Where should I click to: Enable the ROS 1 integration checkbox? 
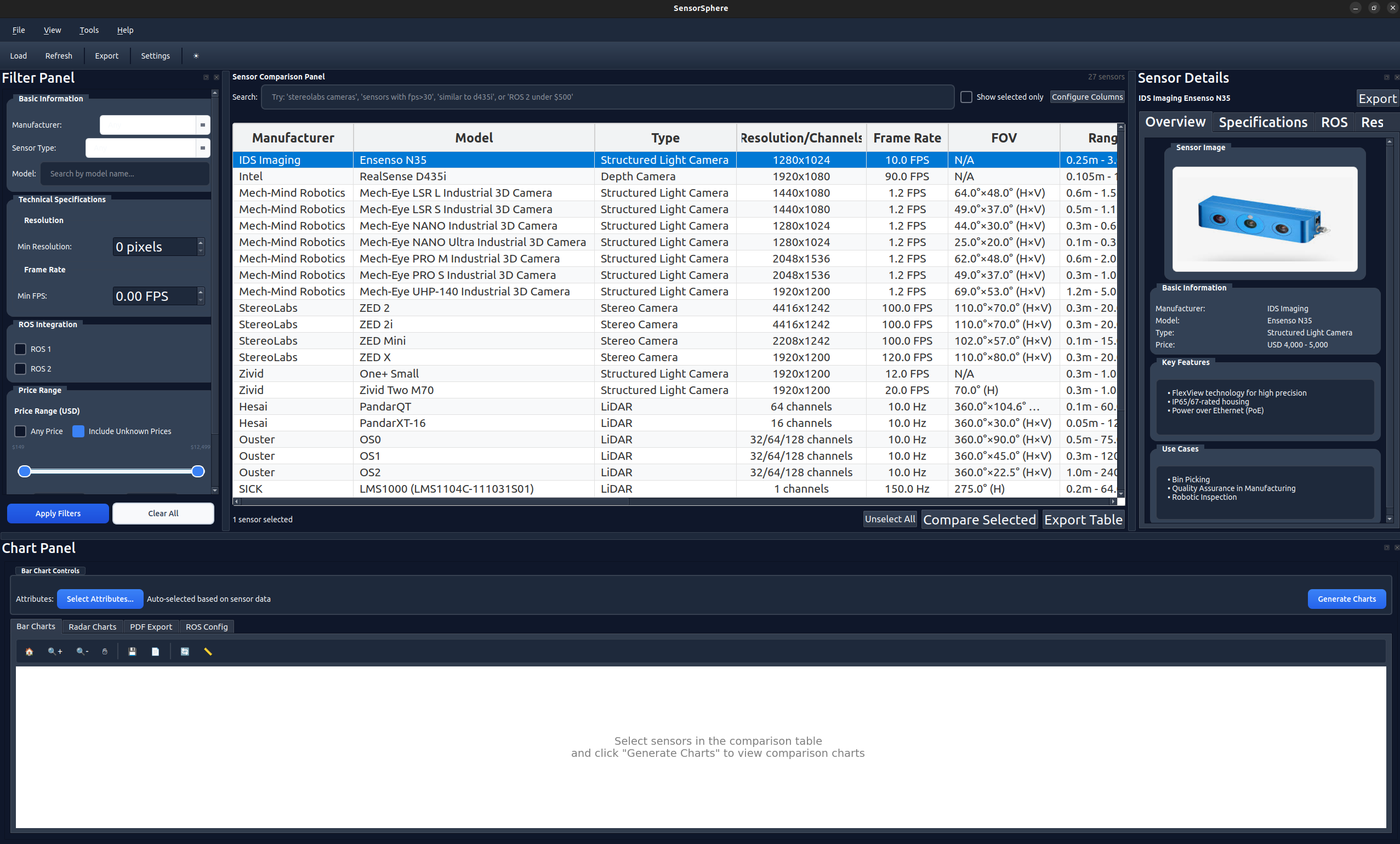[x=20, y=349]
